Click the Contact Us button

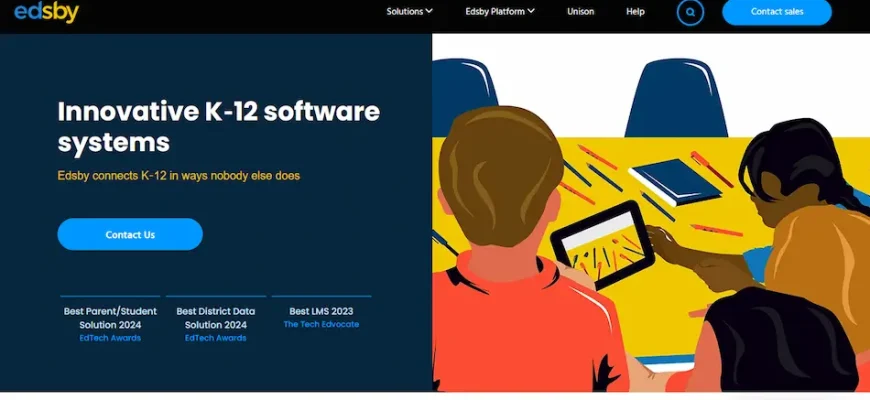pyautogui.click(x=130, y=234)
